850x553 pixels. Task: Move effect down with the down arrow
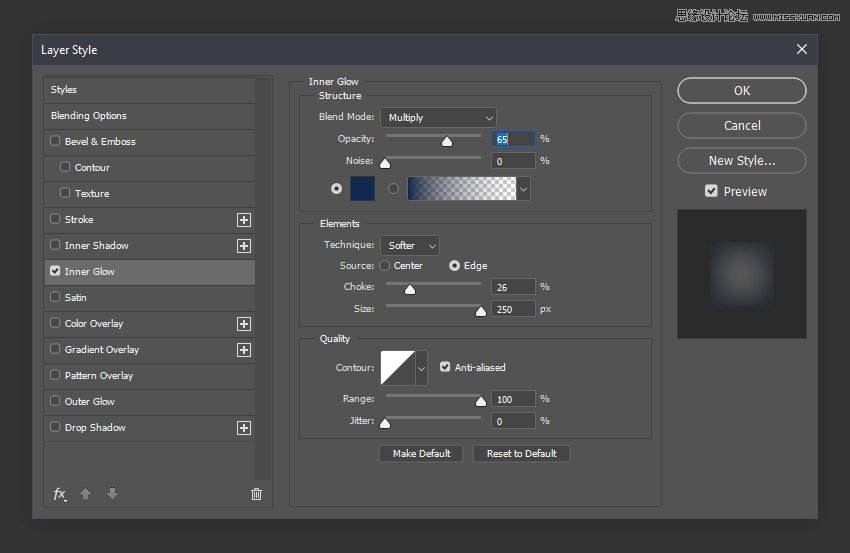(112, 494)
